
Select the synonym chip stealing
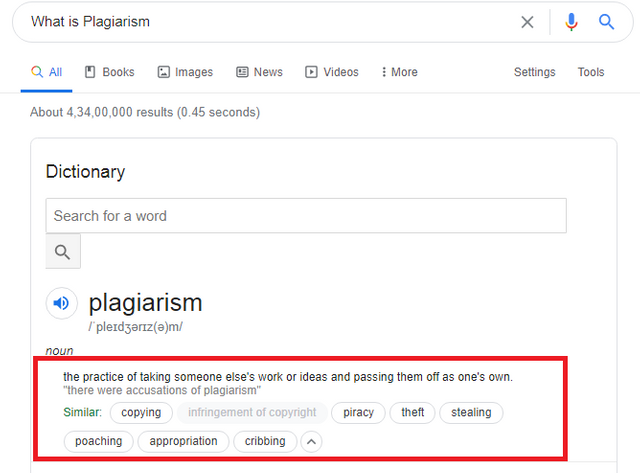click(471, 413)
